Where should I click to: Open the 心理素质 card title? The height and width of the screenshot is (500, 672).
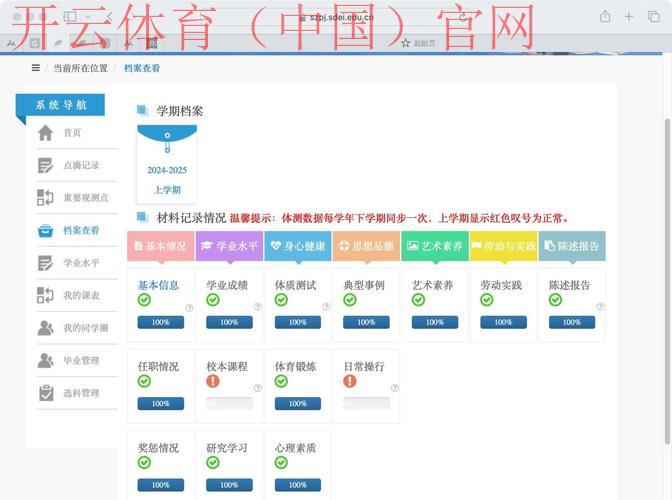296,448
